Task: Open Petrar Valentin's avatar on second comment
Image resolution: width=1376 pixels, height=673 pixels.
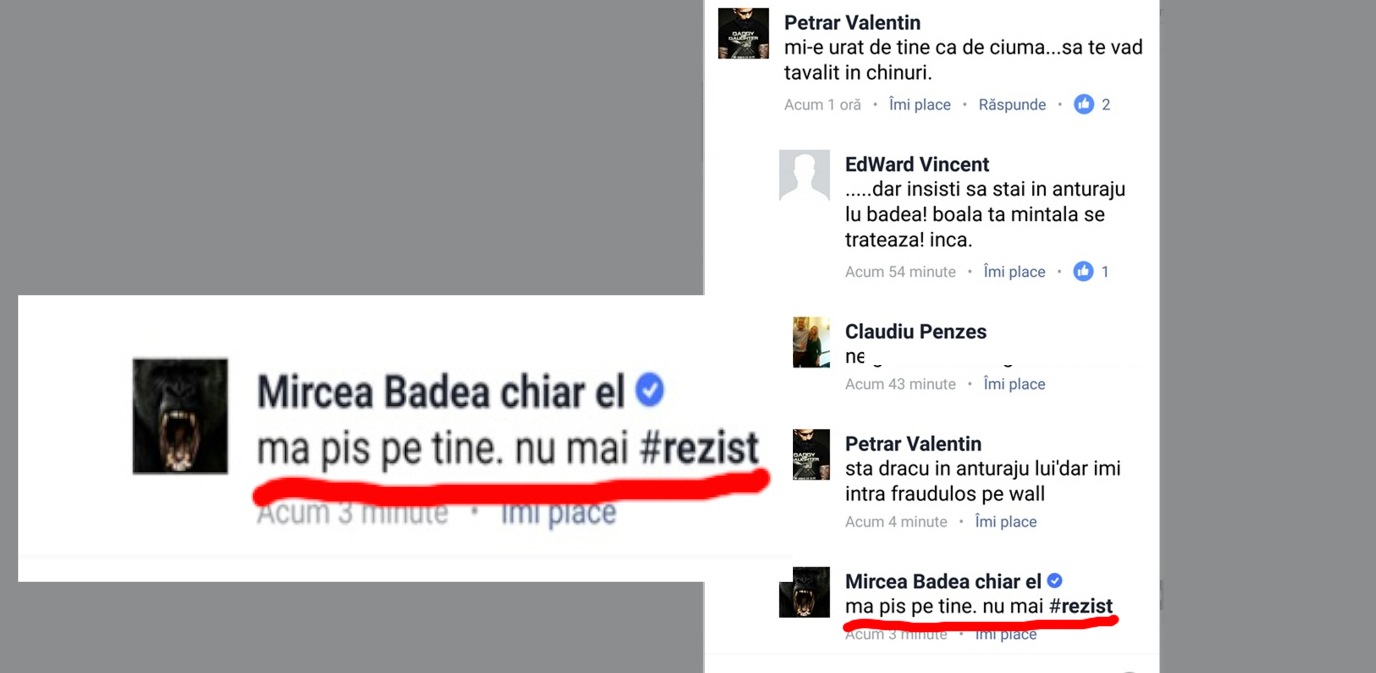Action: 811,455
